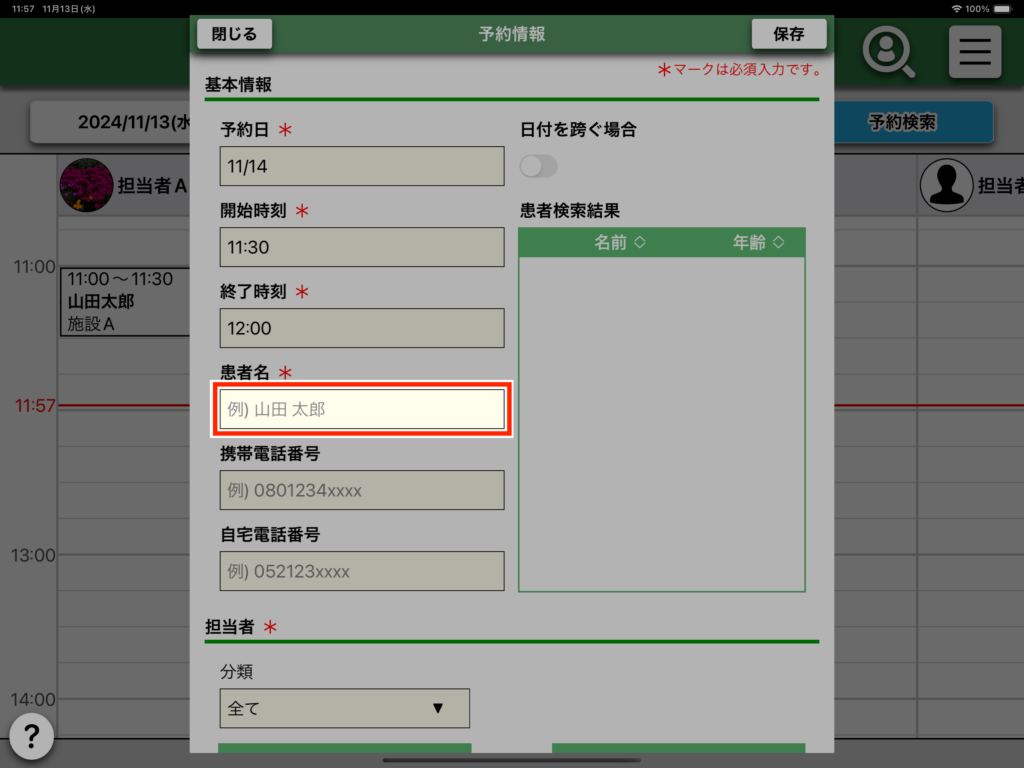Tap the 担当者A flower avatar
1024x768 pixels.
point(86,185)
